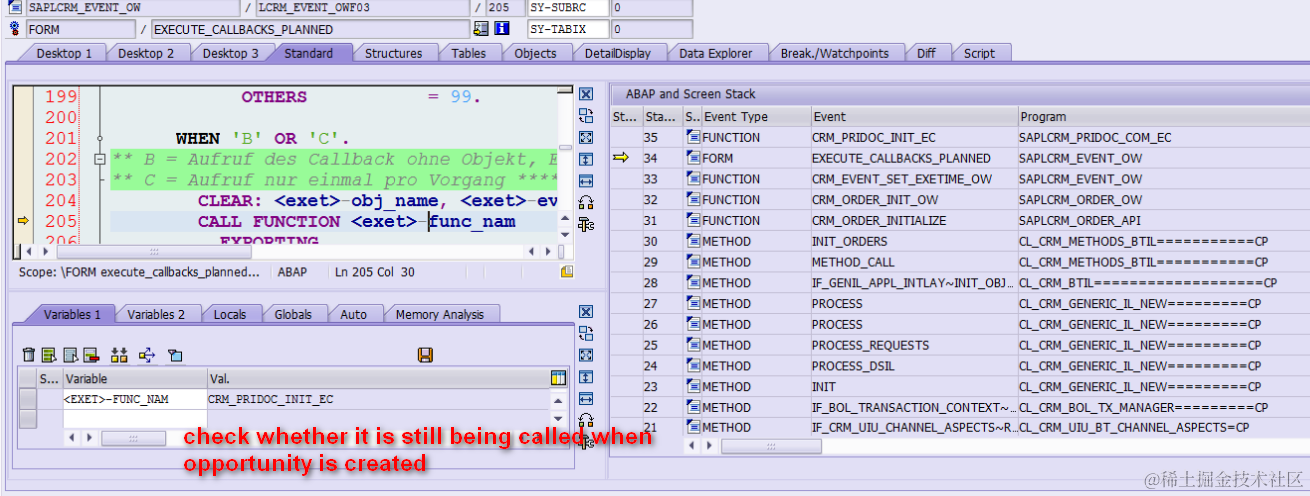Open the Desktop 3 tab
The image size is (1310, 496).
click(x=230, y=53)
